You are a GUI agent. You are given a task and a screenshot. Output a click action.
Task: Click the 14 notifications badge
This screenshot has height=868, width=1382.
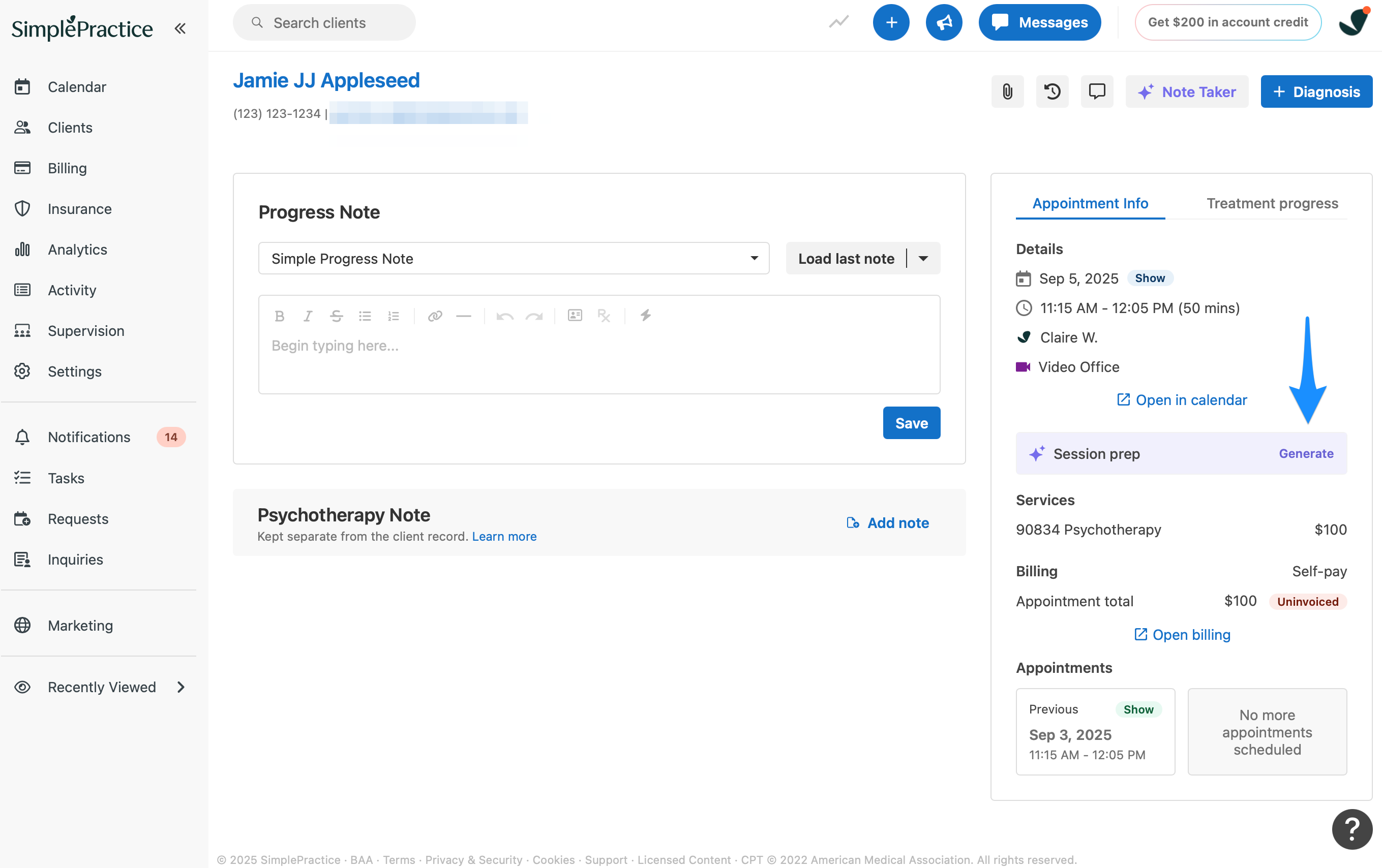171,437
